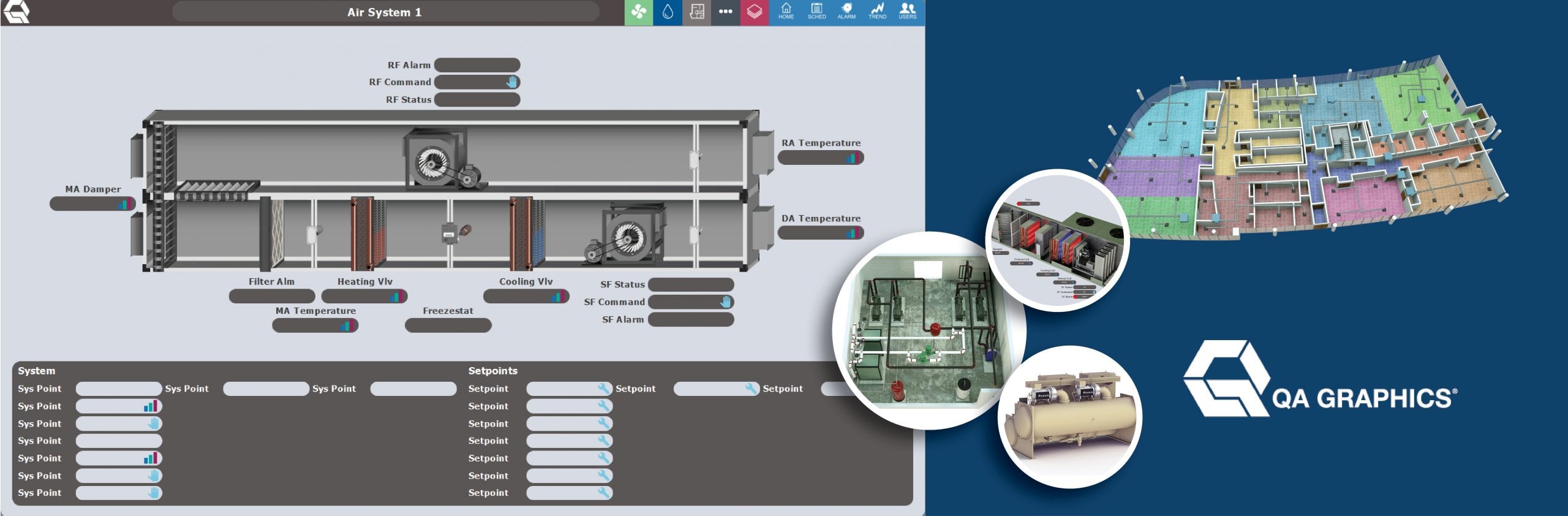This screenshot has height=516, width=1568.
Task: Click the Setpoints panel heading
Action: pos(492,371)
